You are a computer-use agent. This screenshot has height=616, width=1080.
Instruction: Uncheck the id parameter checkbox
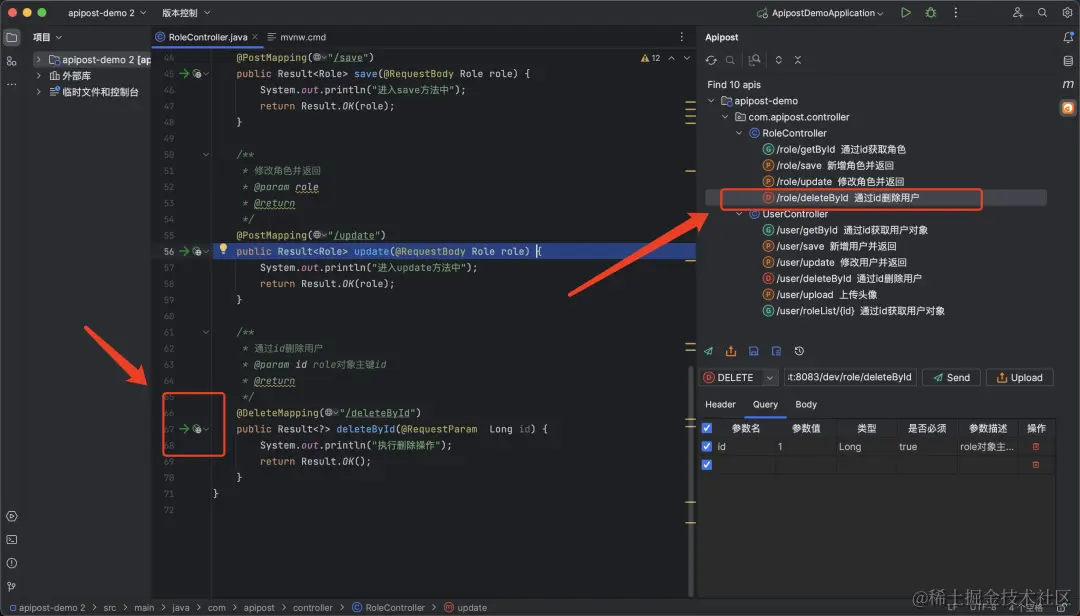(707, 446)
